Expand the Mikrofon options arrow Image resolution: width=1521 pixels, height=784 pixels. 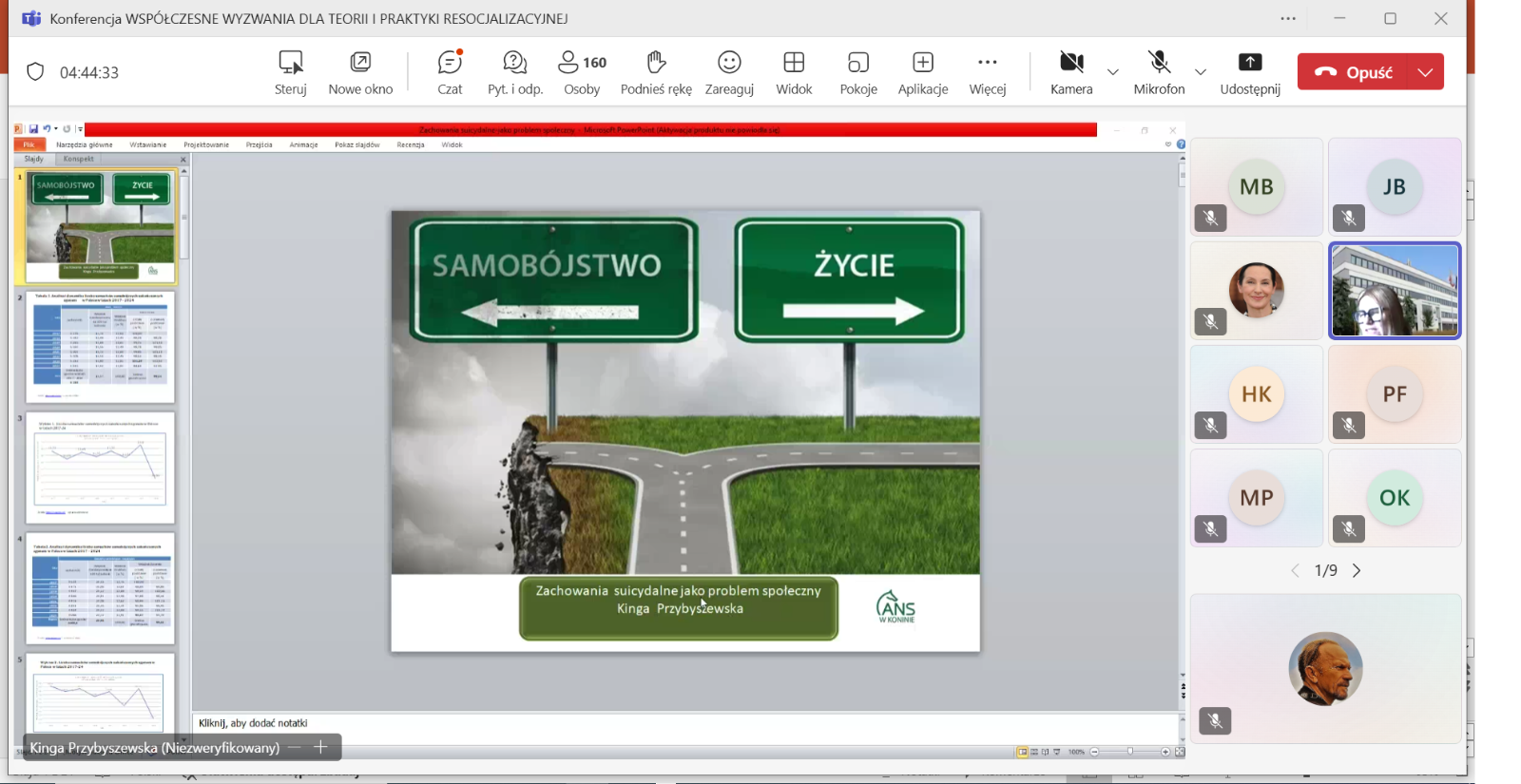coord(1201,72)
